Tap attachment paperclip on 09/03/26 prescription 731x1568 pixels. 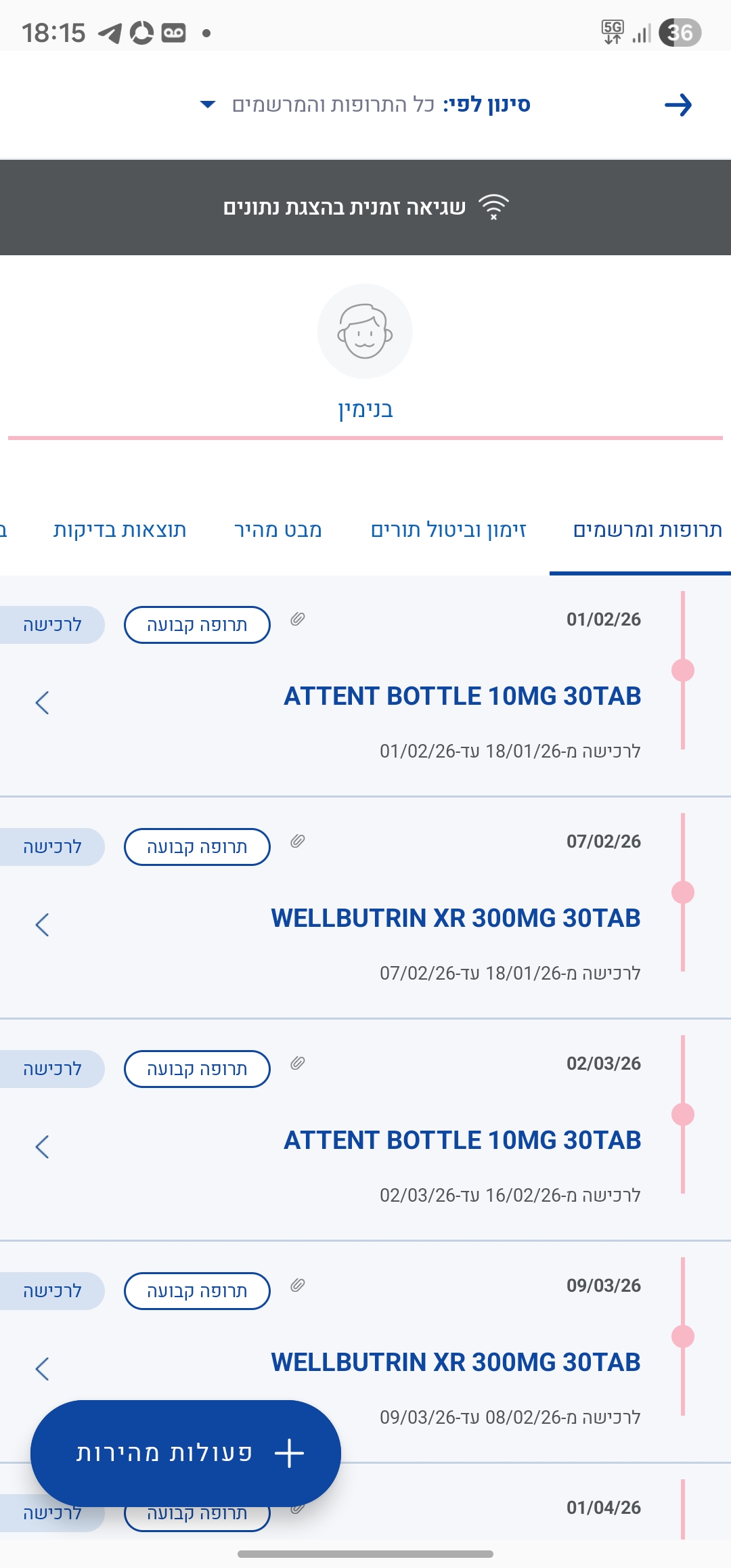tap(298, 1285)
